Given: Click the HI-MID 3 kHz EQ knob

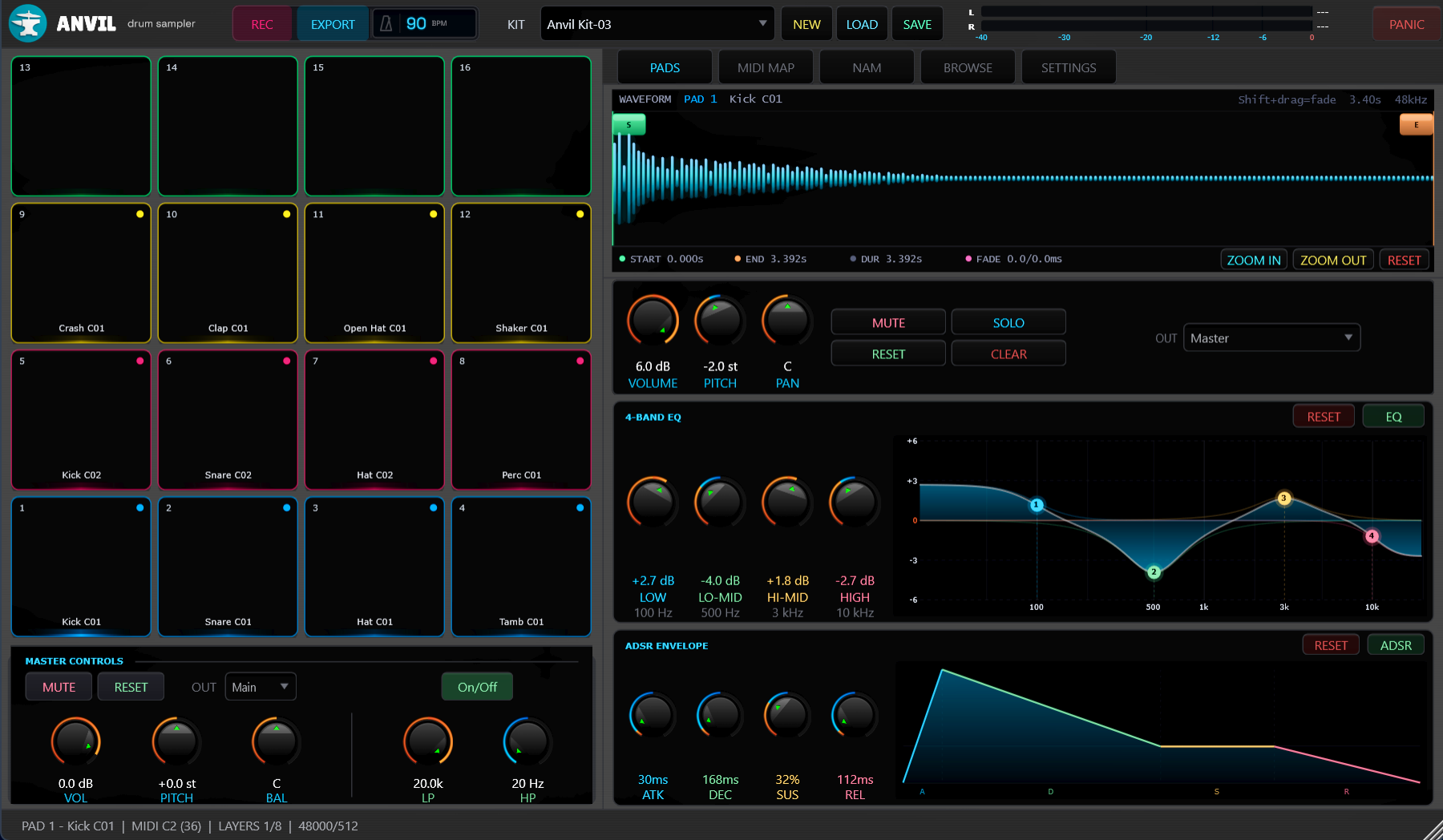Looking at the screenshot, I should pos(787,503).
